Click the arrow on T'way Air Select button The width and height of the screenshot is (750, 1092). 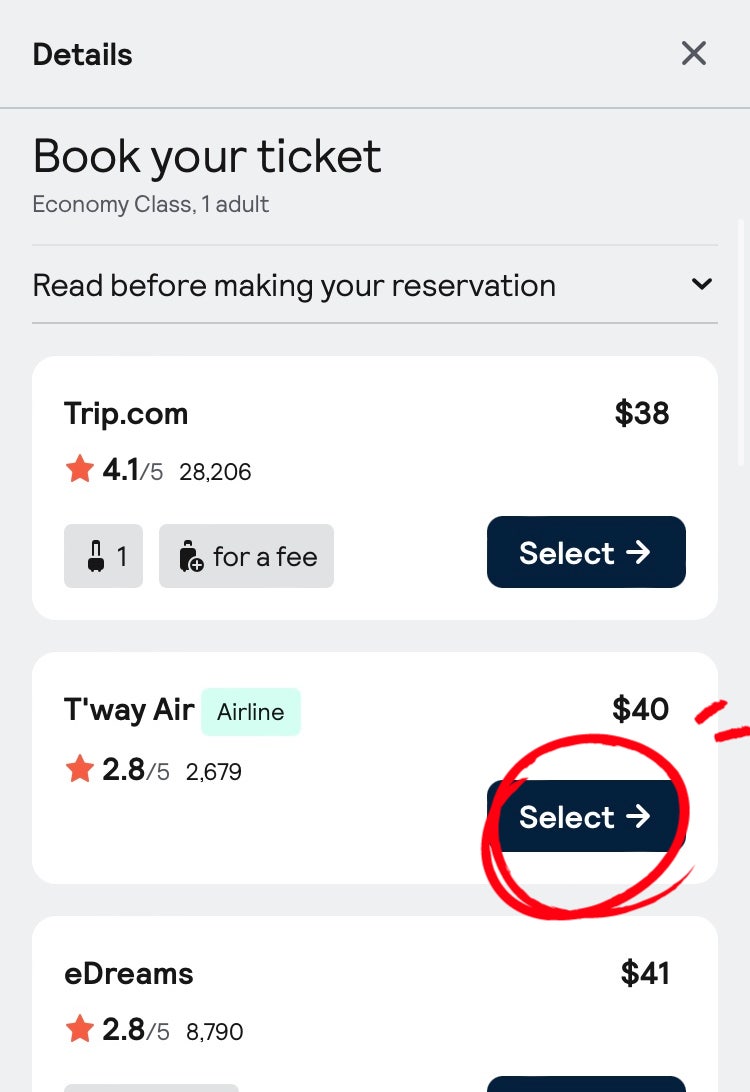click(638, 816)
